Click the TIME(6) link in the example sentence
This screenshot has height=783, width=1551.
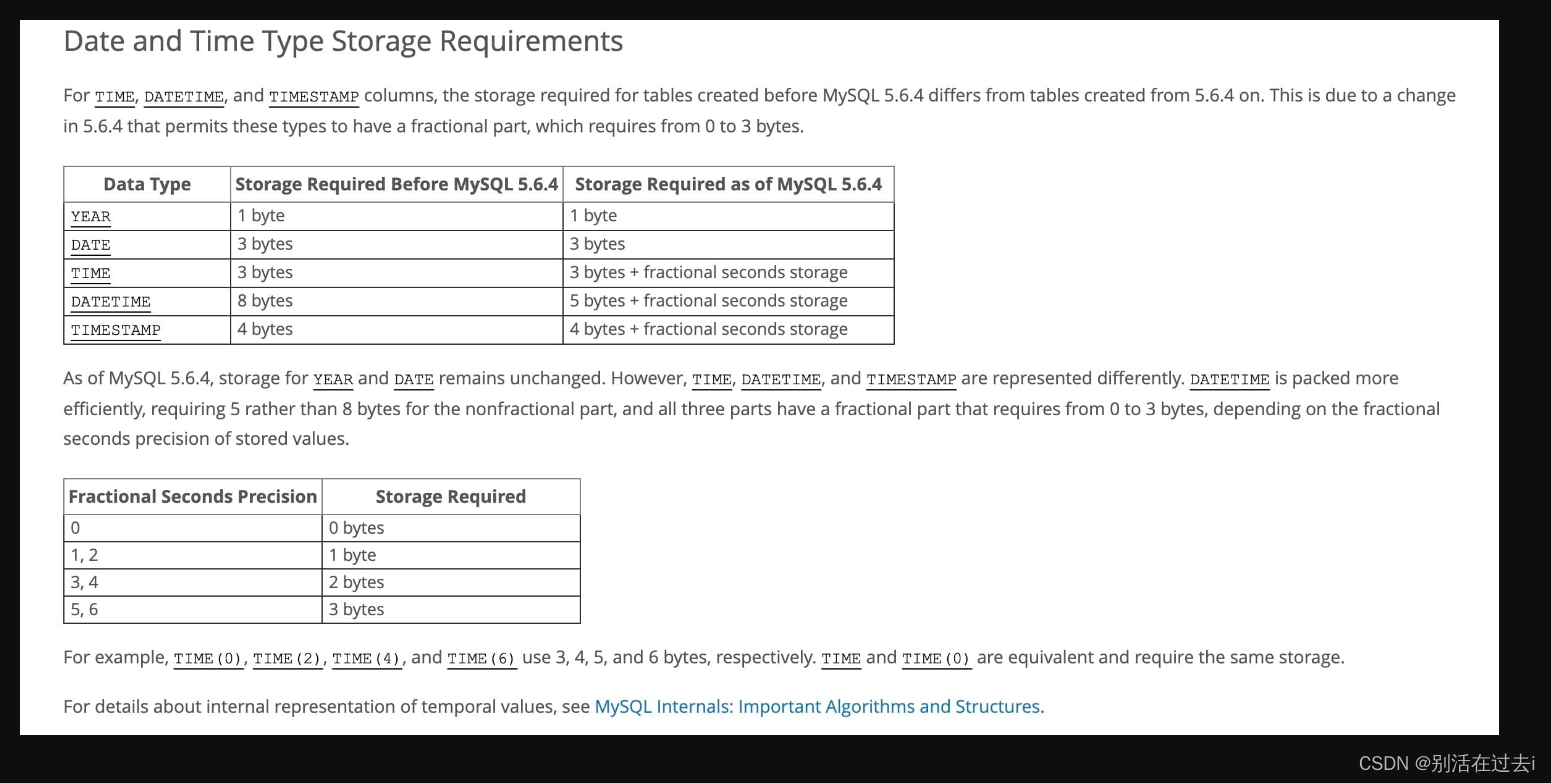(x=481, y=659)
